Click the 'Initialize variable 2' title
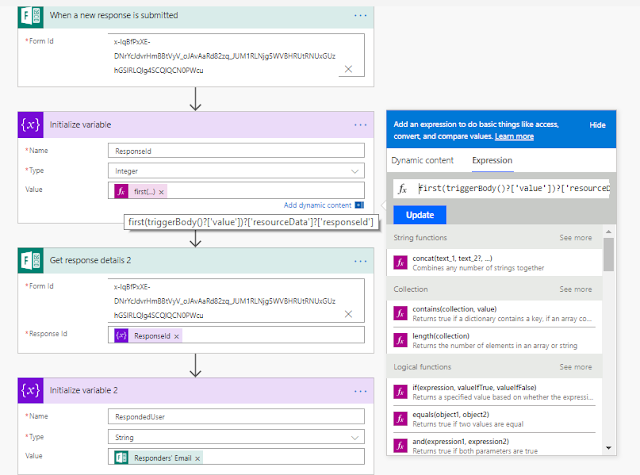640x475 pixels. (84, 391)
